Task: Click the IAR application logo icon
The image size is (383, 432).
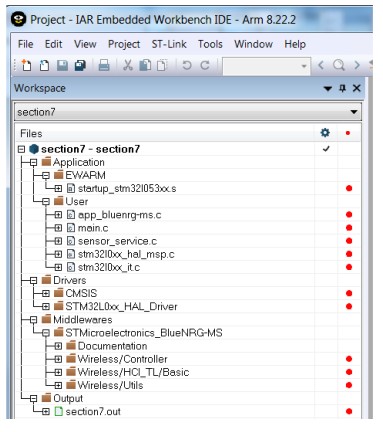Action: [18, 19]
